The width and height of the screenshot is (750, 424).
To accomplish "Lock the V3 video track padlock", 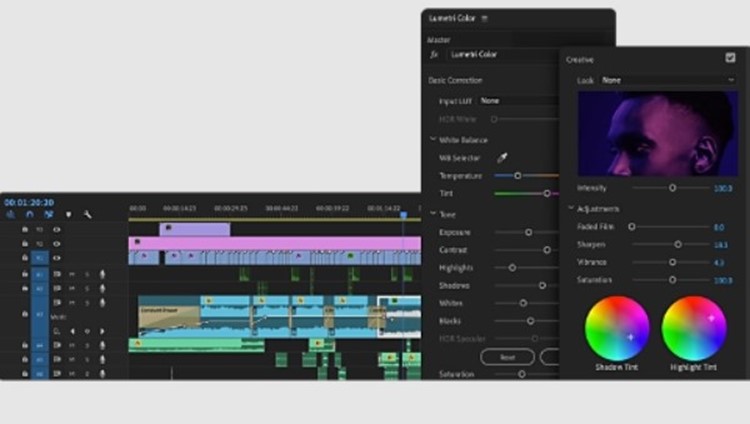I will 25,230.
